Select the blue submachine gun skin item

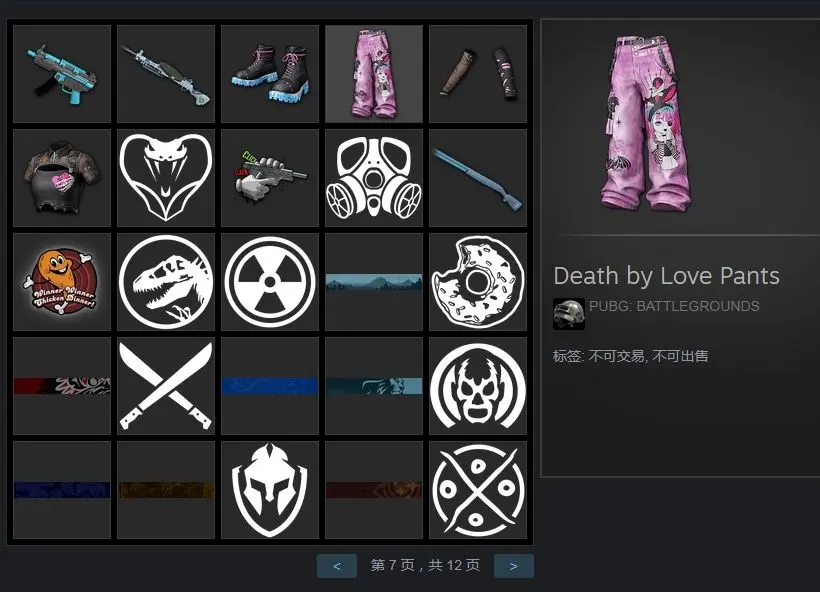62,74
